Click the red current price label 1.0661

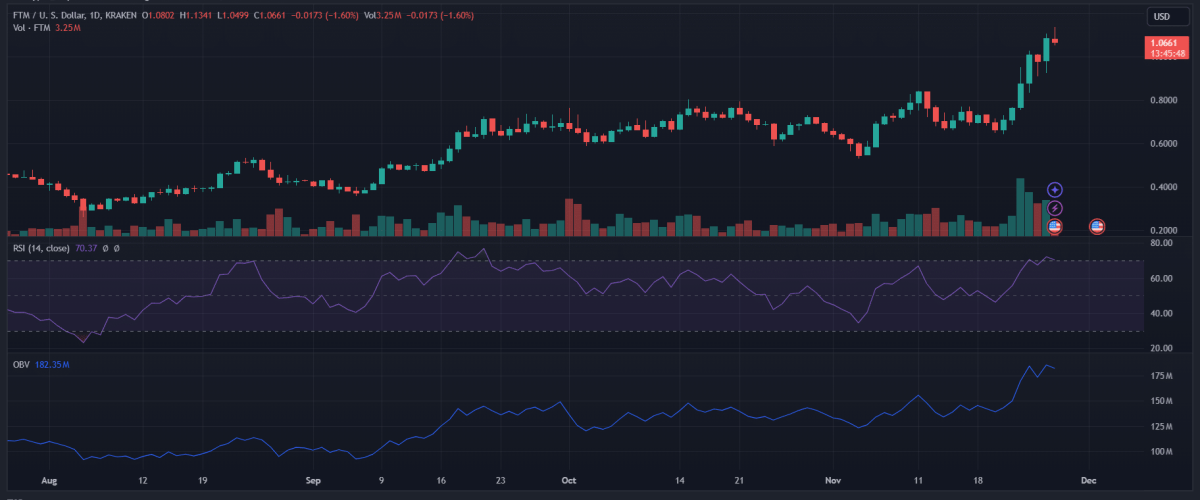(1162, 43)
